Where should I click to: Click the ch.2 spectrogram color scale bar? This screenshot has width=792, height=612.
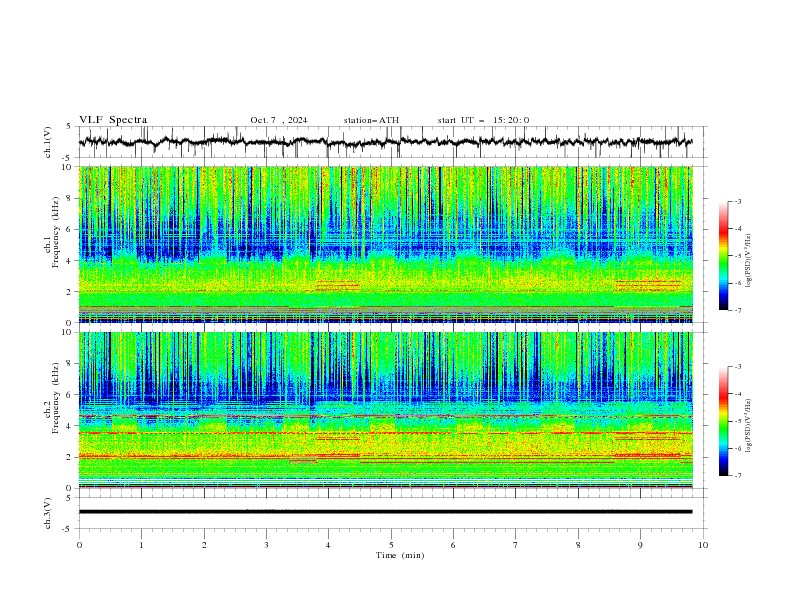pyautogui.click(x=723, y=421)
